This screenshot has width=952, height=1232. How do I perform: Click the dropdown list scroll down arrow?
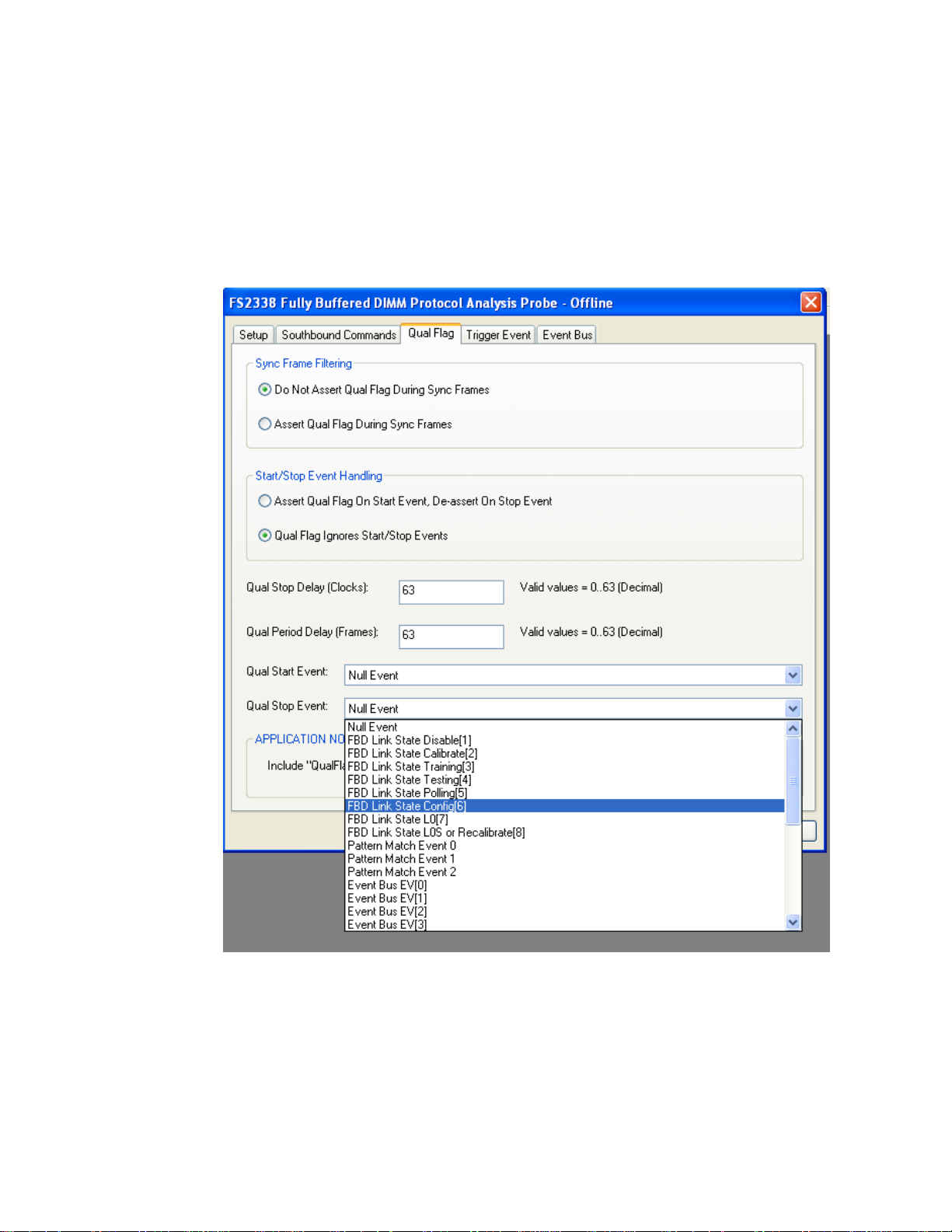click(793, 923)
